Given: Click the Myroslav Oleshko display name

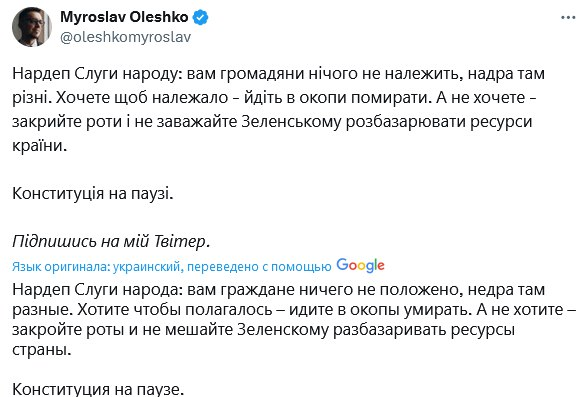Looking at the screenshot, I should [124, 17].
